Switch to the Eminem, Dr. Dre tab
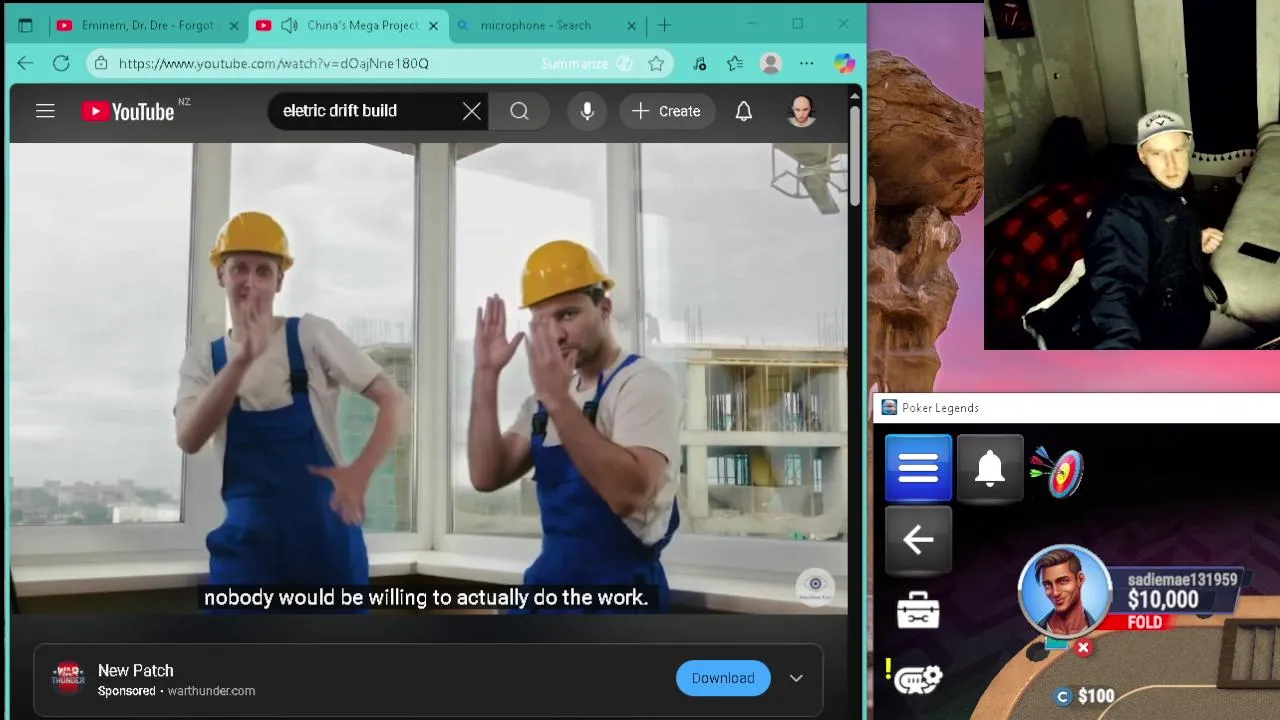The image size is (1280, 720). [x=147, y=25]
